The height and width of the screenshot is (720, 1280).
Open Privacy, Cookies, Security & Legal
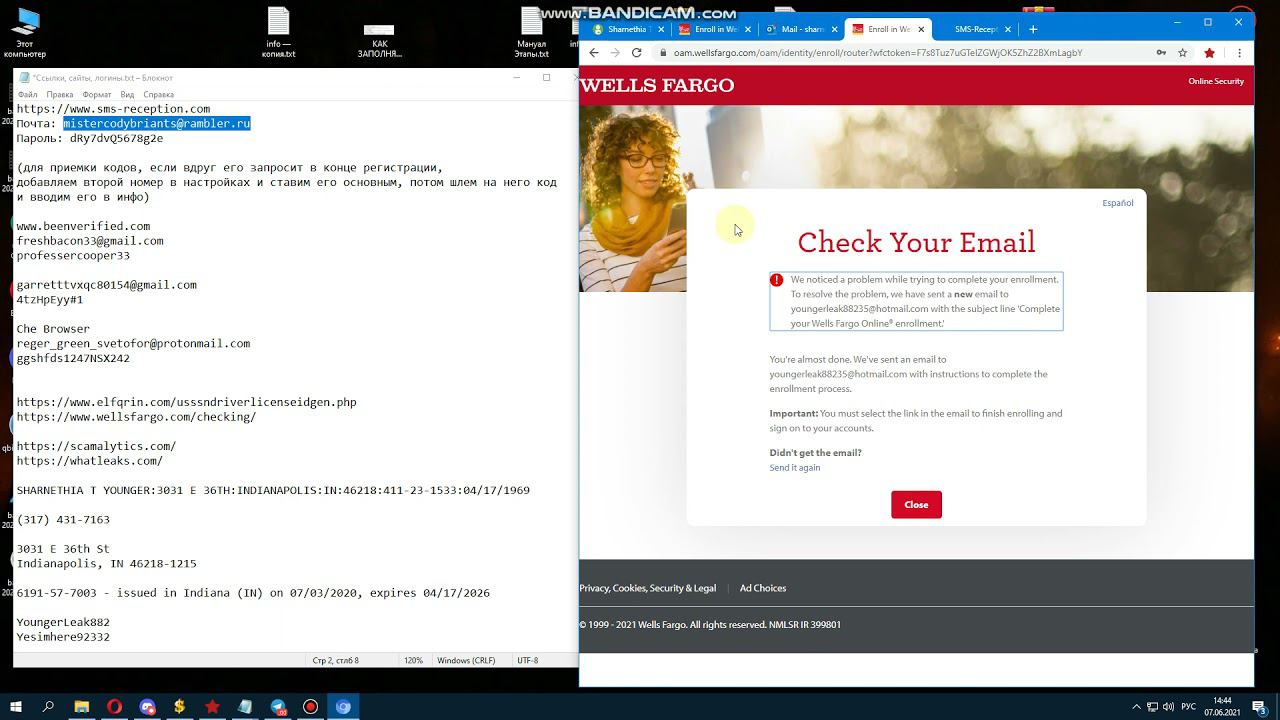(647, 588)
